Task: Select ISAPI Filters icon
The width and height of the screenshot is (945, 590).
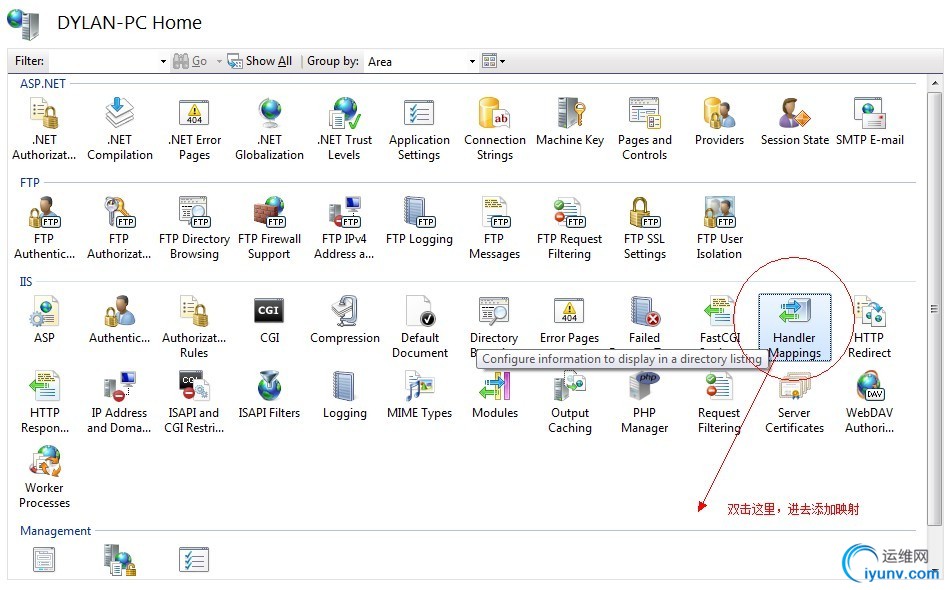Action: click(269, 395)
